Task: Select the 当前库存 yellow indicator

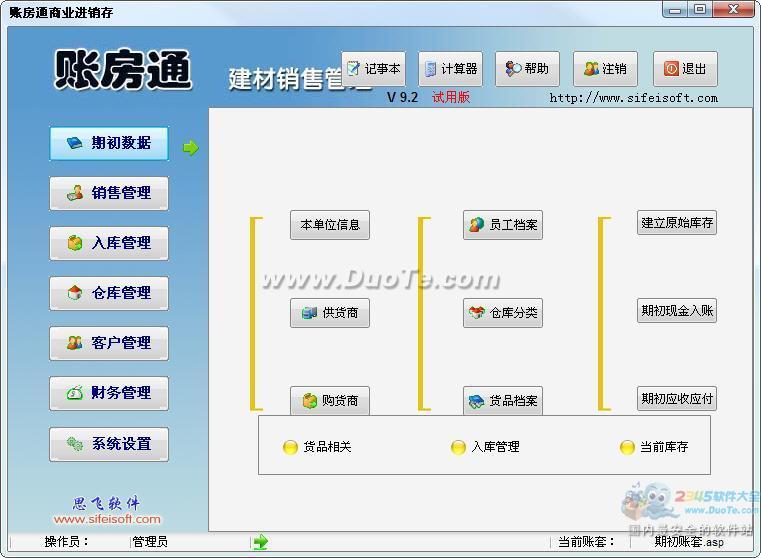Action: pos(627,447)
